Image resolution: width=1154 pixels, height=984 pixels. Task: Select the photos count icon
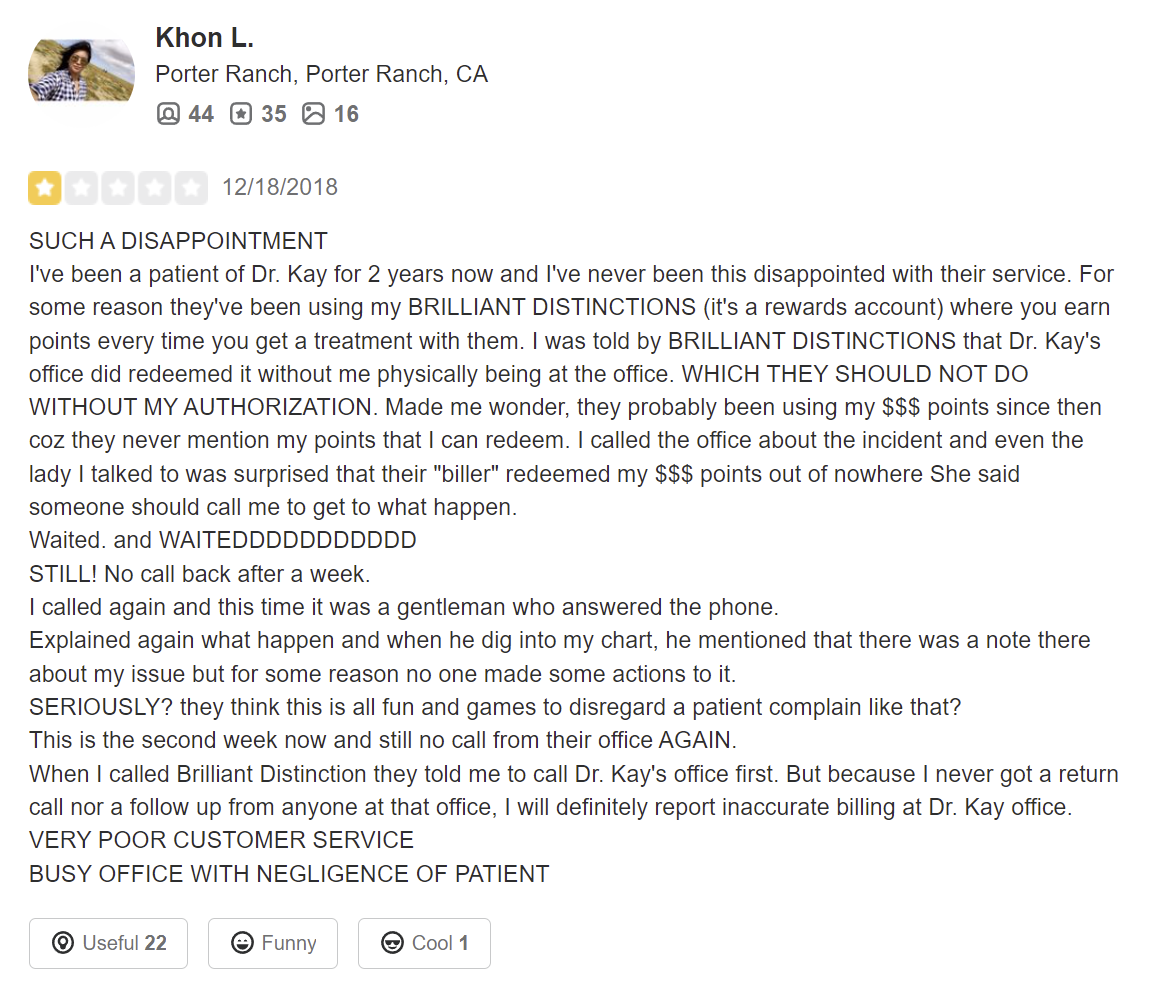tap(313, 113)
